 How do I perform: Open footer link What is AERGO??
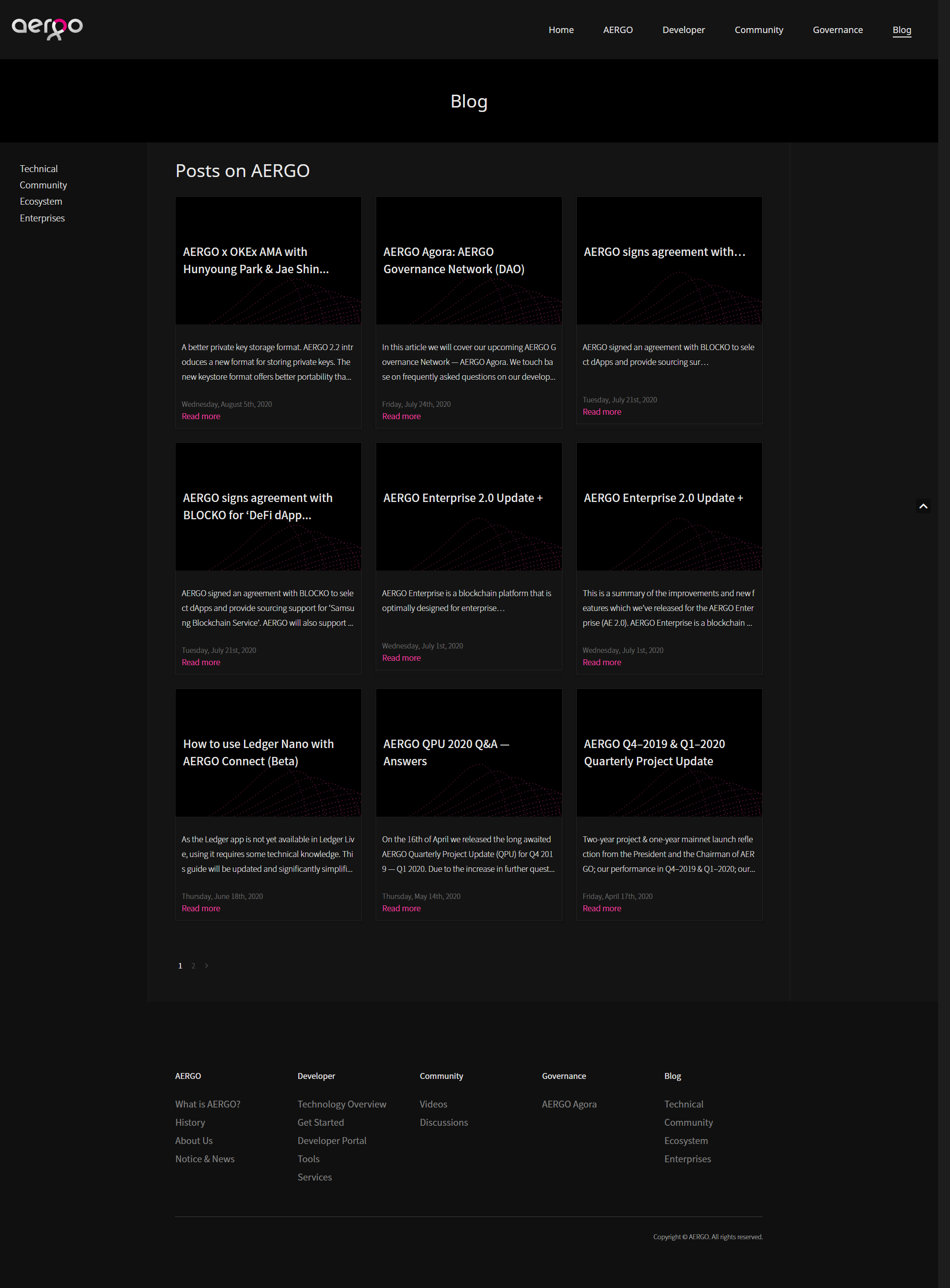click(x=208, y=1104)
